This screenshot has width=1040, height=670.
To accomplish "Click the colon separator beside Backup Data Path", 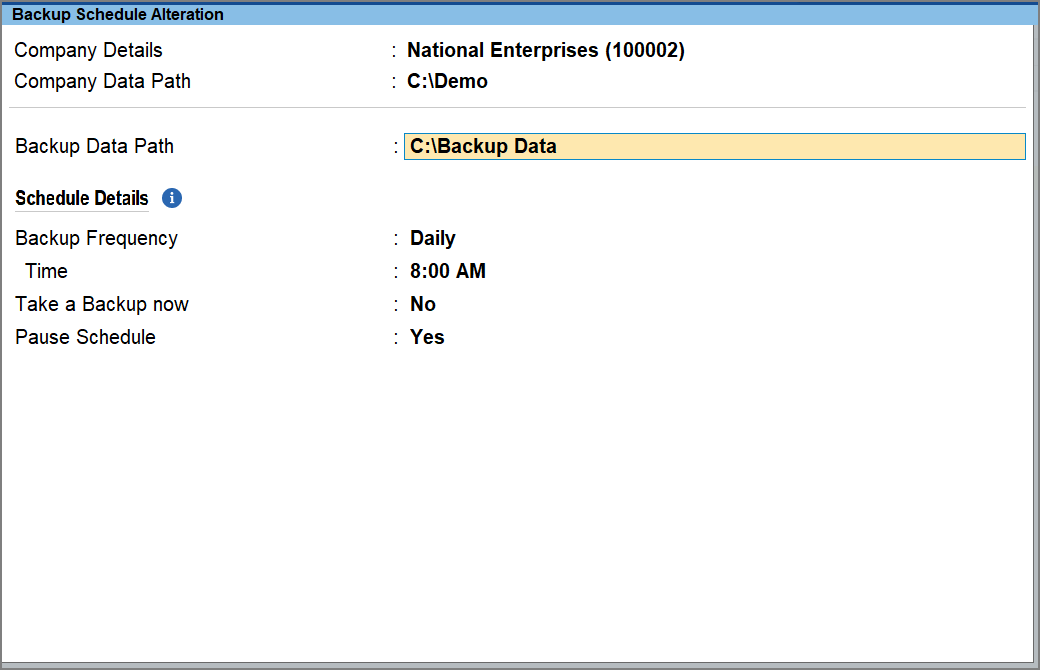I will tap(396, 147).
